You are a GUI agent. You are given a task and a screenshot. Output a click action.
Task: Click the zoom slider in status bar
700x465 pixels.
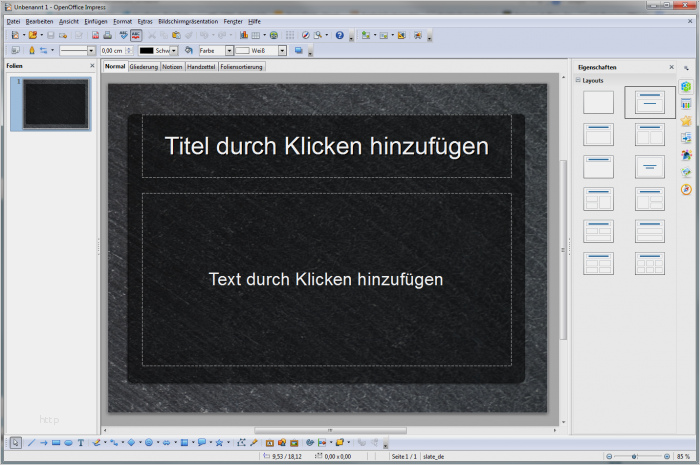point(638,456)
